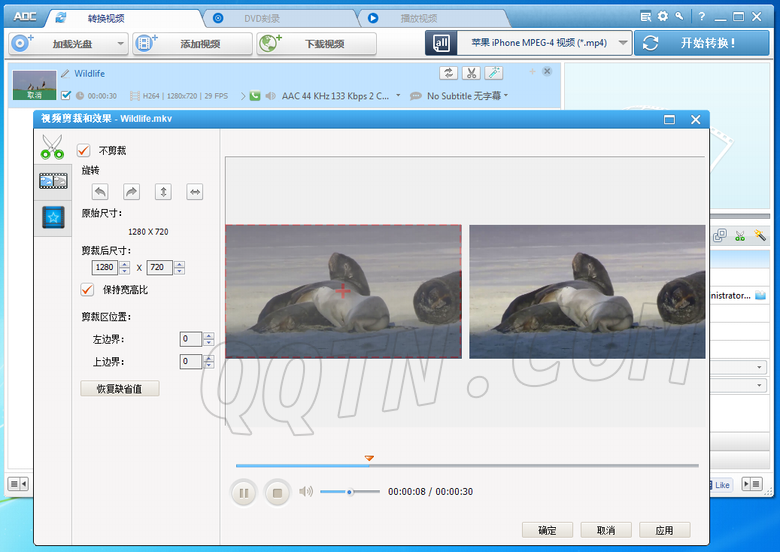The image size is (780, 552).
Task: Click the 恢复缺省值 restore defaults button
Action: [x=120, y=388]
